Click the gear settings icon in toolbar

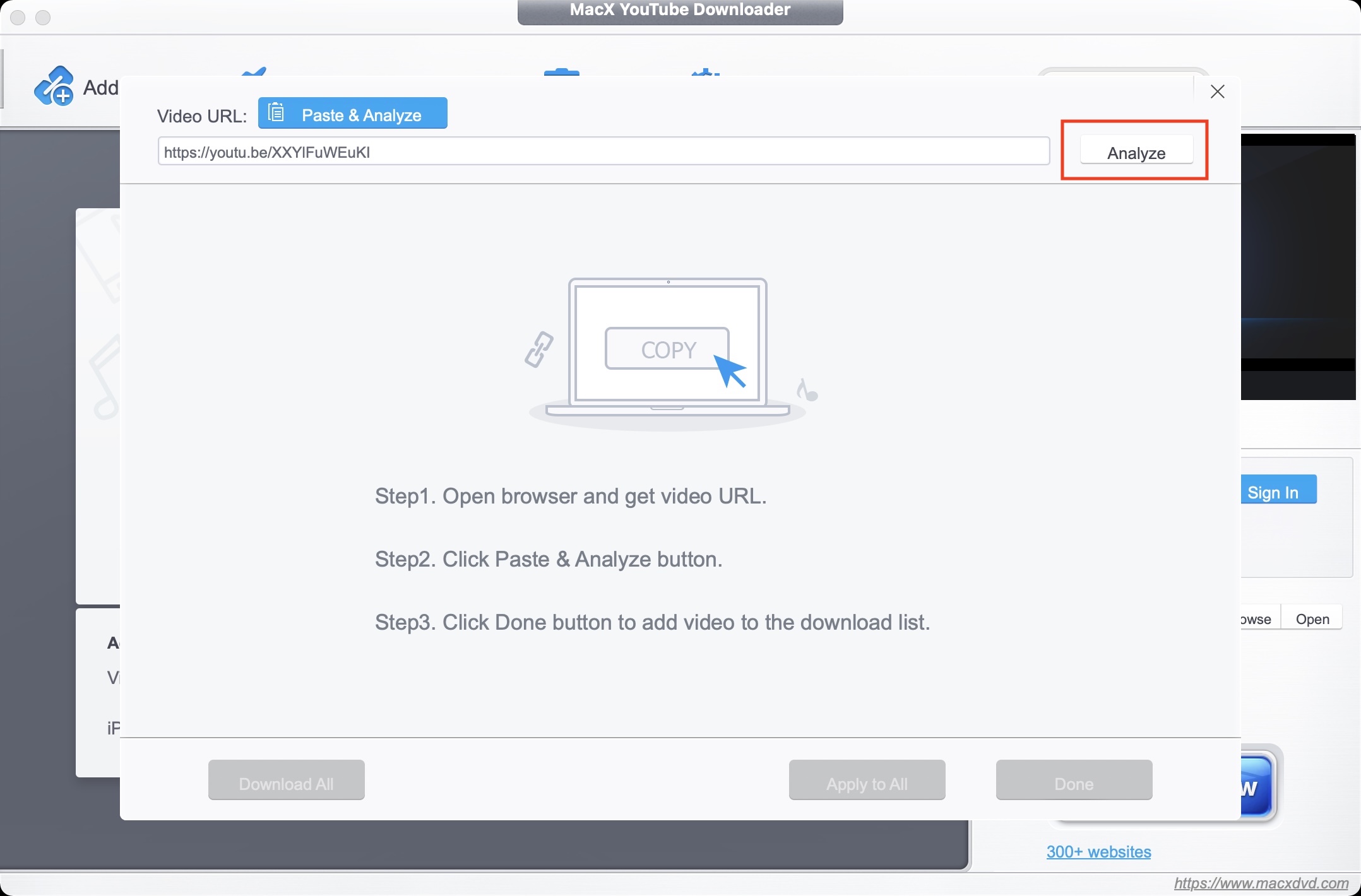coord(706,72)
